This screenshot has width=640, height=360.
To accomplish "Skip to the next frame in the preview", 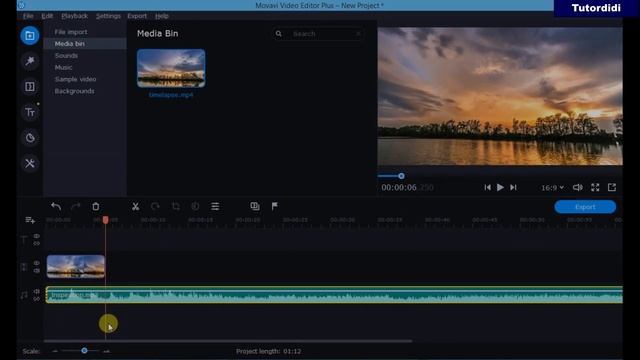I will (513, 187).
